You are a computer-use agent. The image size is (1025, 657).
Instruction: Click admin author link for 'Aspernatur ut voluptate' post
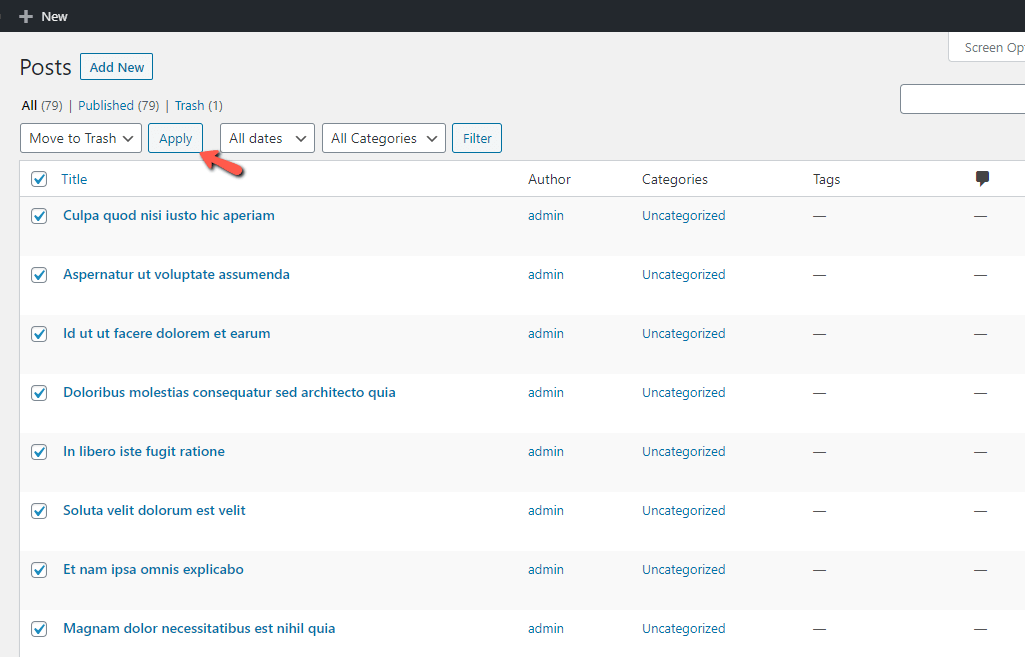click(x=546, y=274)
